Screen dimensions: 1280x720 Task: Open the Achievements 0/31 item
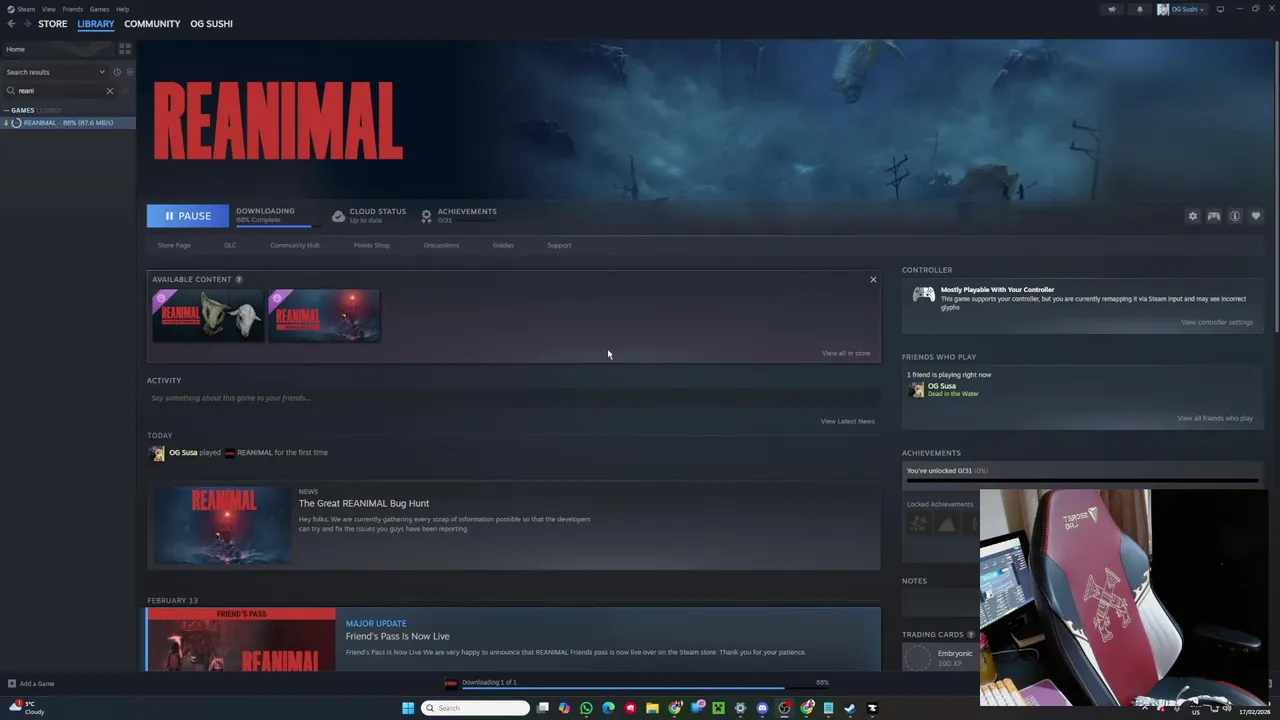[x=458, y=215]
